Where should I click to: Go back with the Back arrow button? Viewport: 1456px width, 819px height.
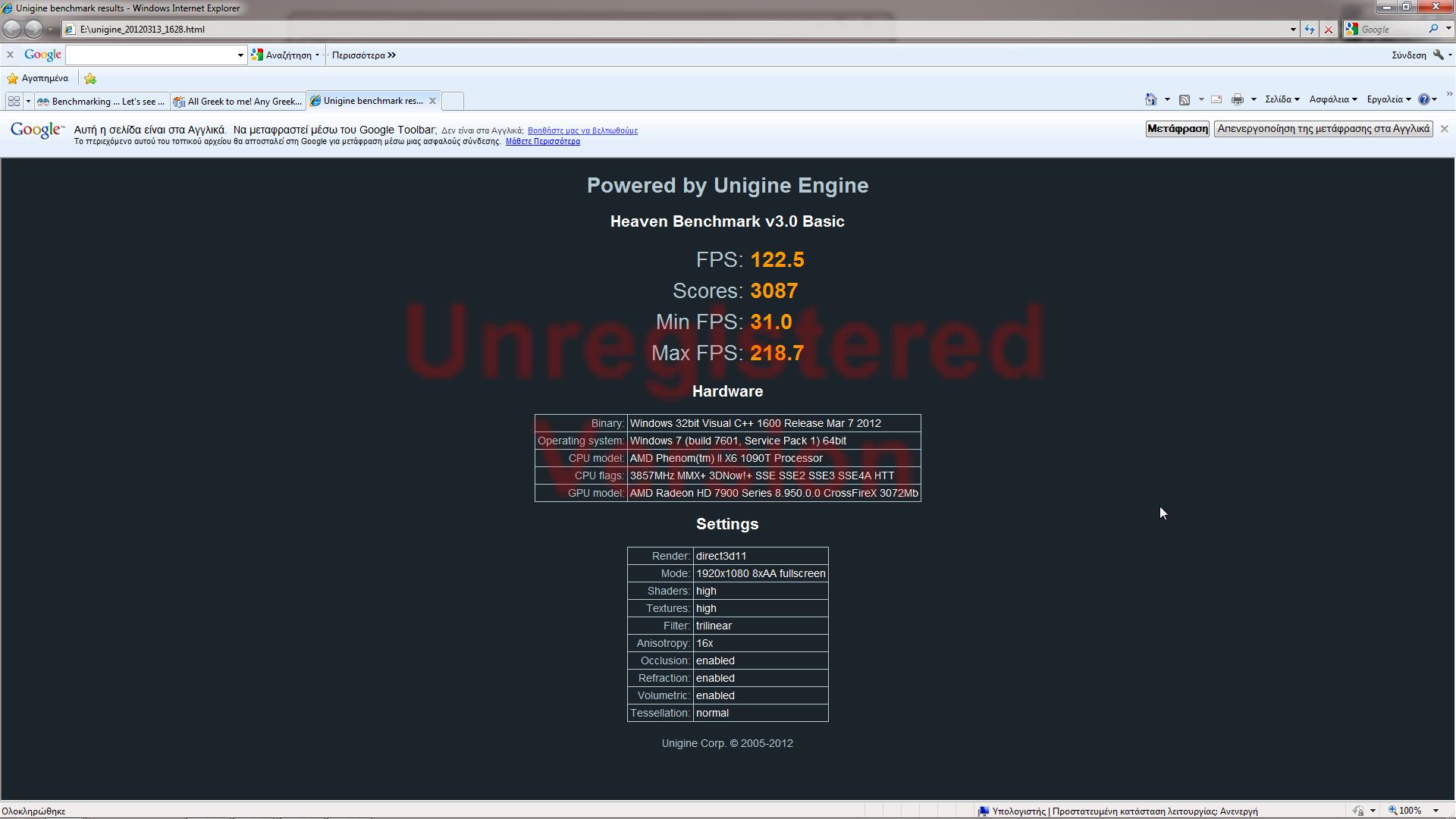(x=12, y=29)
